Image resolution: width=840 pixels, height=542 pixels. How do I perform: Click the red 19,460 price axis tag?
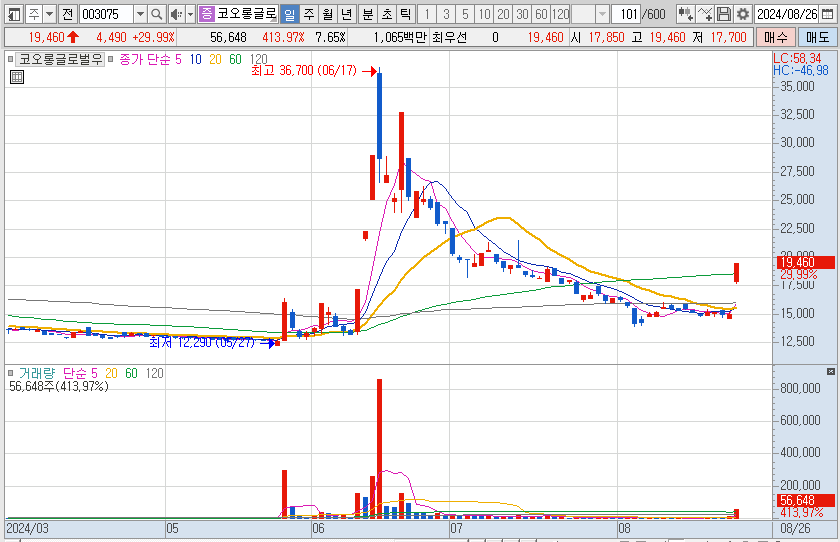tap(805, 262)
